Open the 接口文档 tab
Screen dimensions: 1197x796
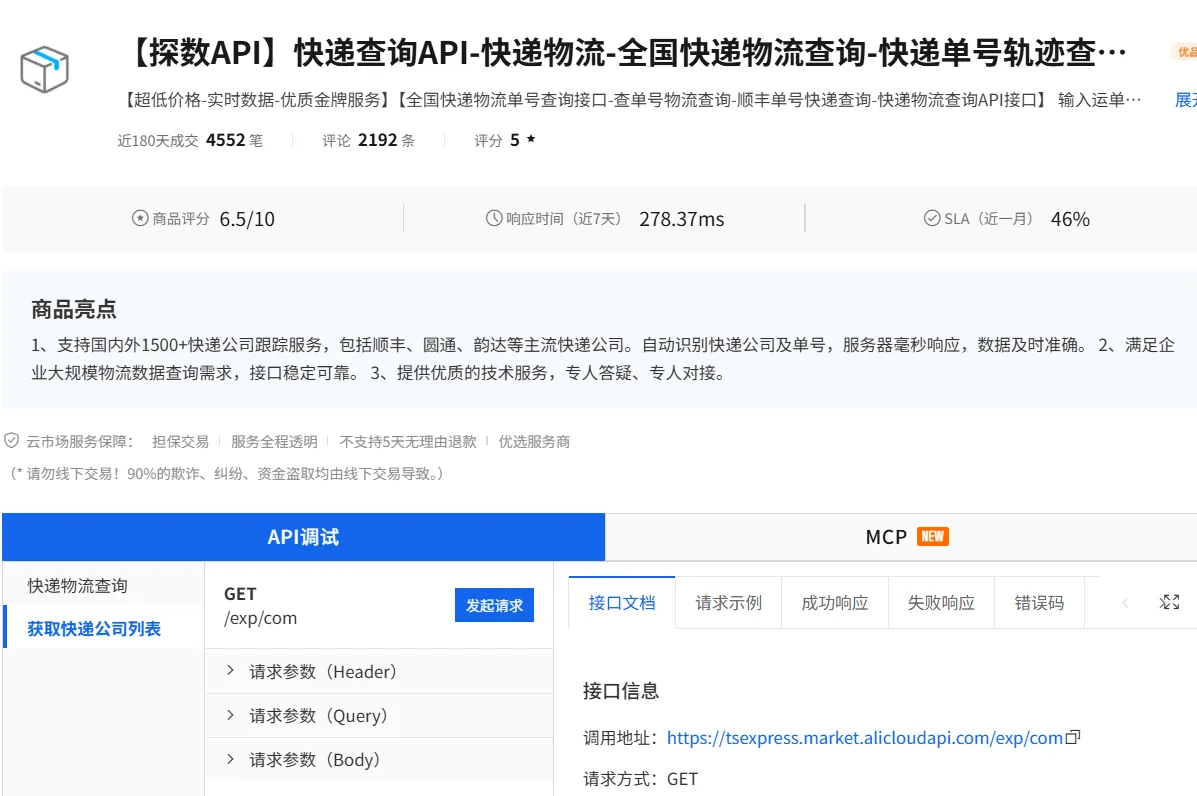621,603
